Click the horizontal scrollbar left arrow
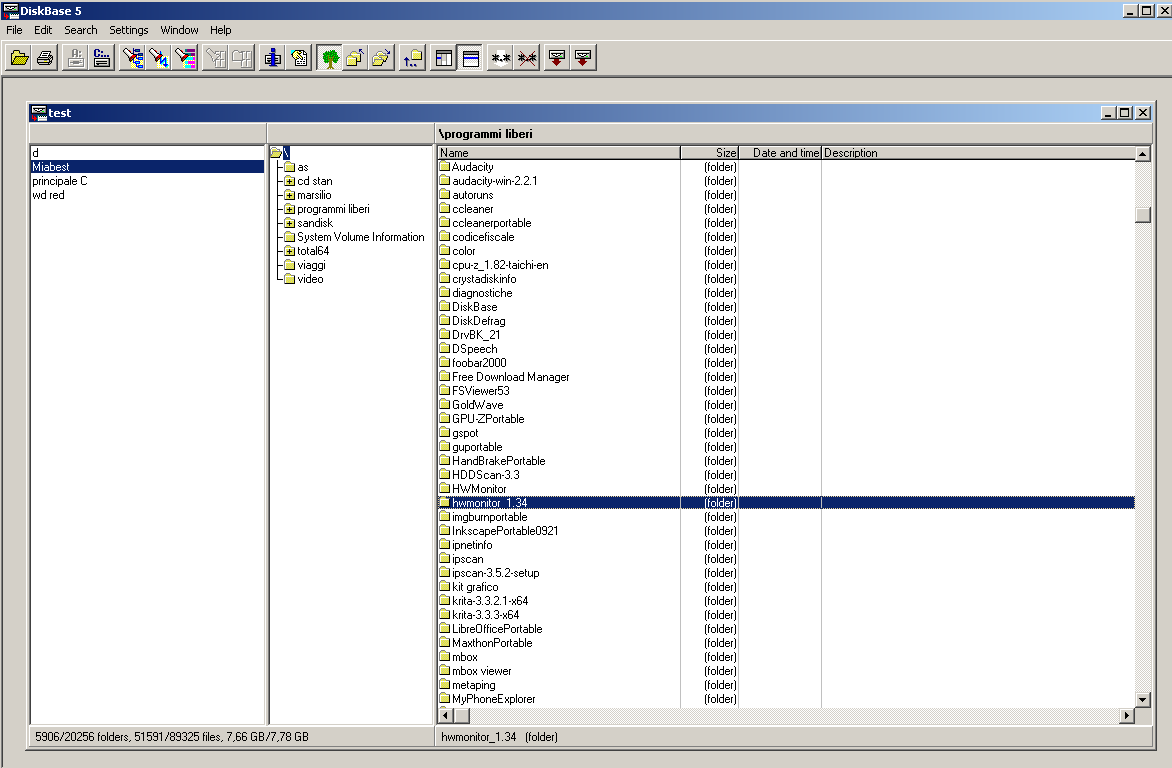This screenshot has height=768, width=1172. click(x=445, y=716)
